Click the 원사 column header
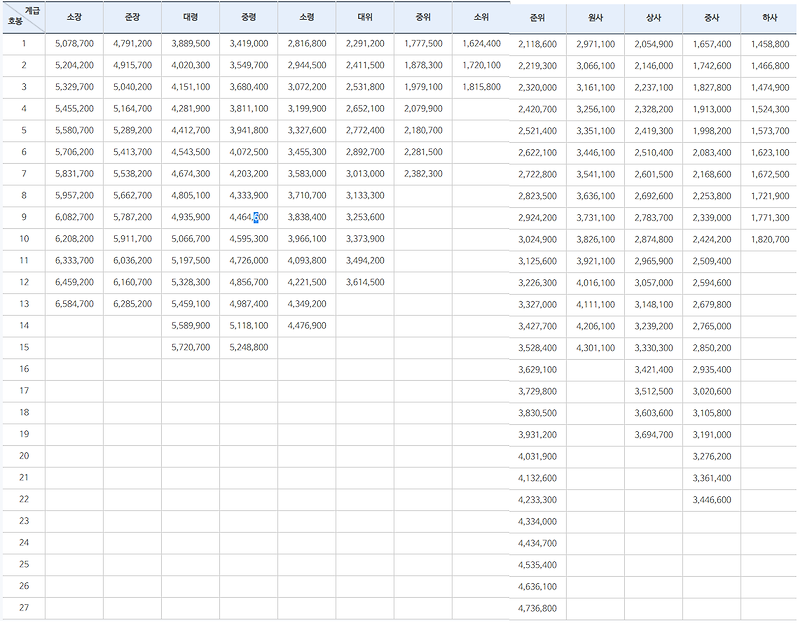 tap(596, 18)
